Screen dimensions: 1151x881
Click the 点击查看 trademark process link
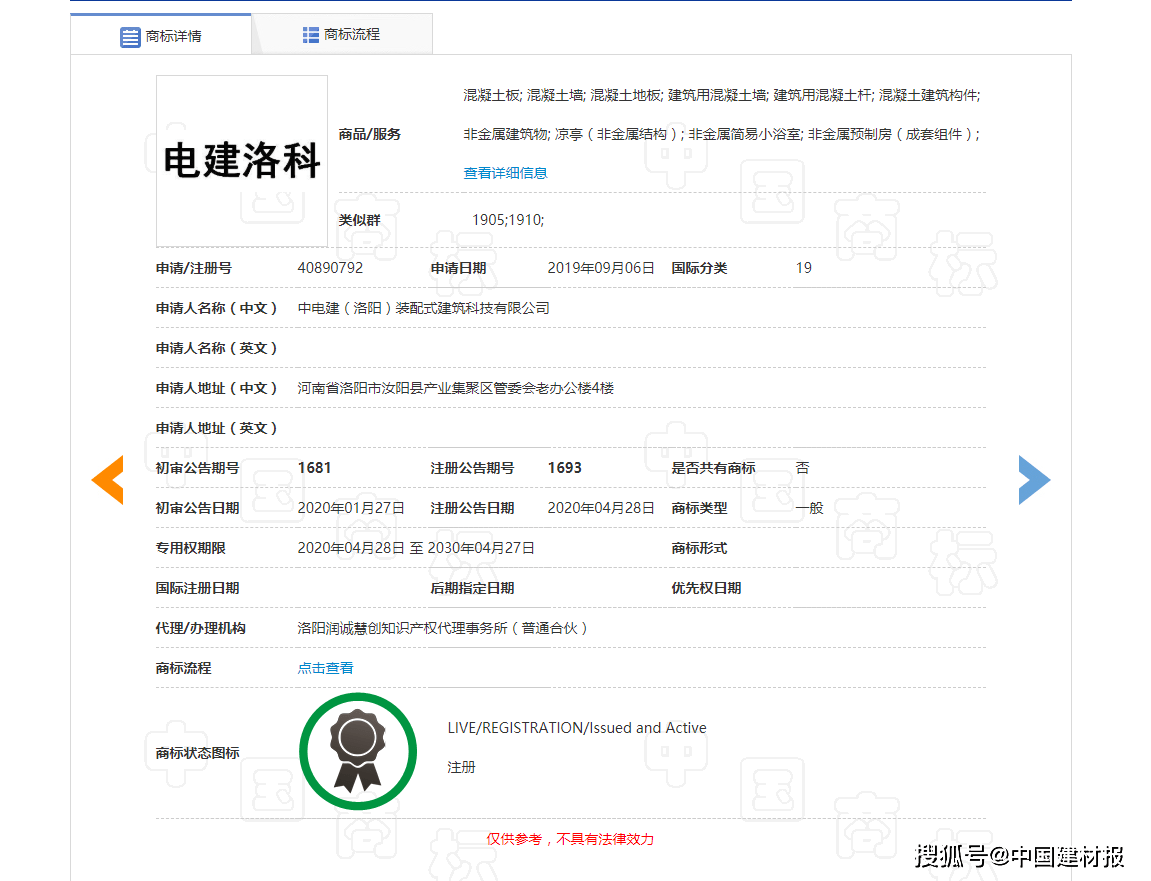coord(325,668)
